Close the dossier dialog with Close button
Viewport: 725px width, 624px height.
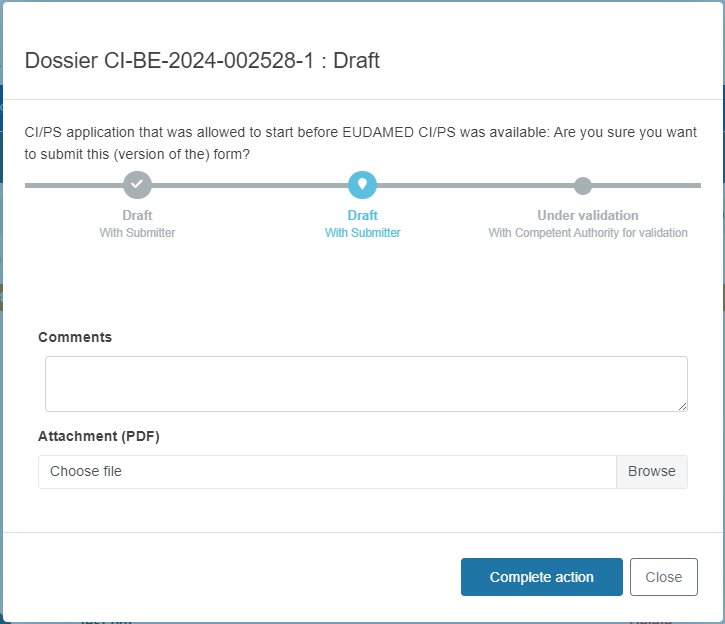point(664,577)
